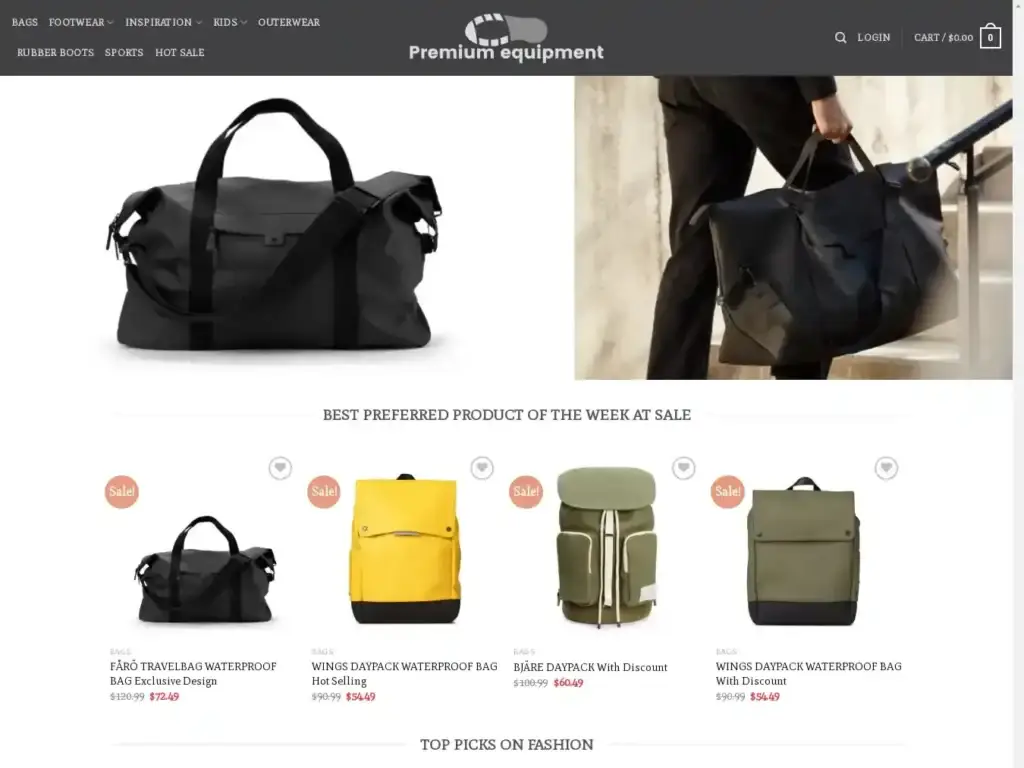1024x768 pixels.
Task: Expand the Kids dropdown menu
Action: click(x=230, y=22)
